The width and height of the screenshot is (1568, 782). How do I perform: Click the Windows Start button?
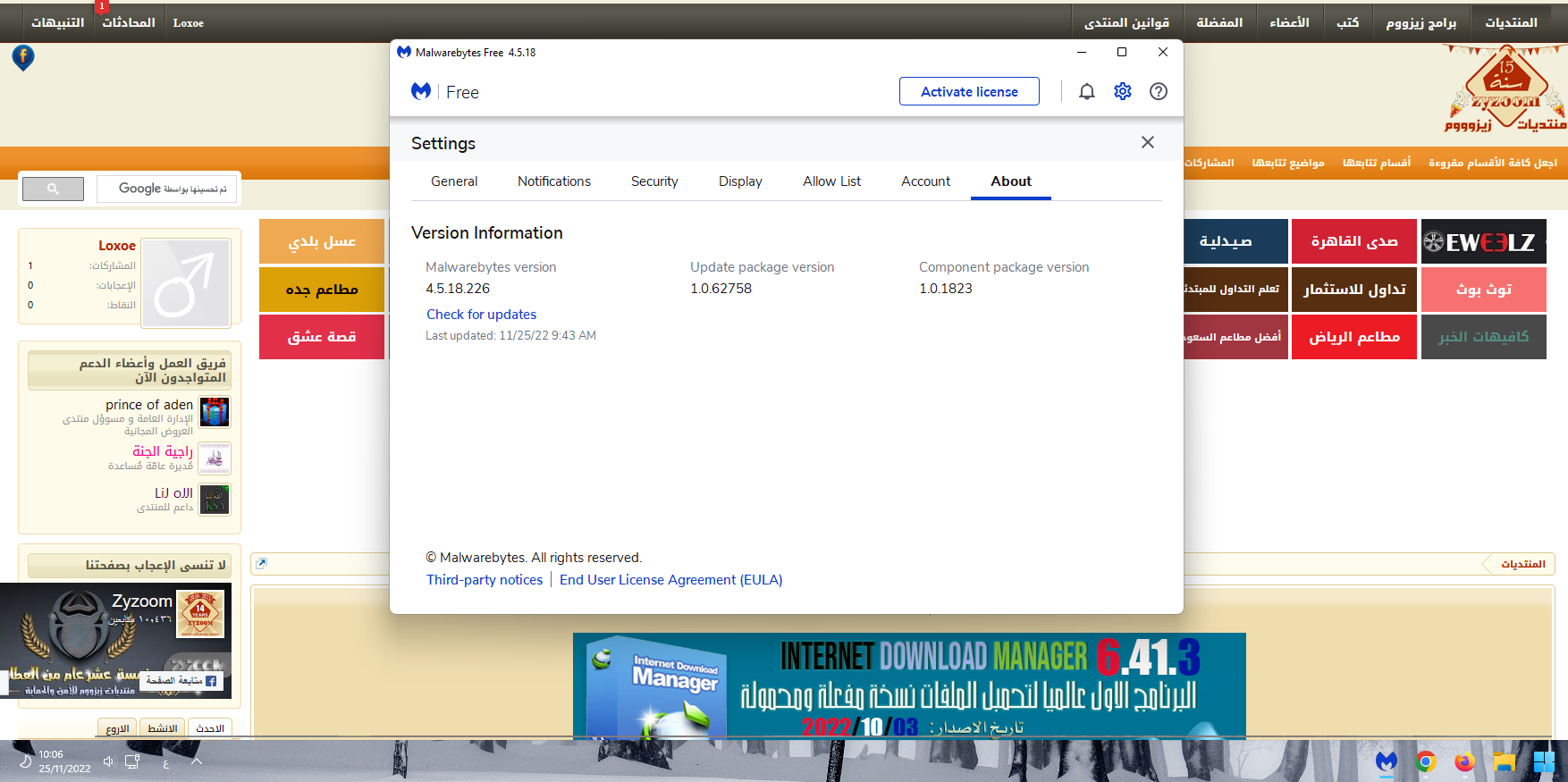(1544, 761)
